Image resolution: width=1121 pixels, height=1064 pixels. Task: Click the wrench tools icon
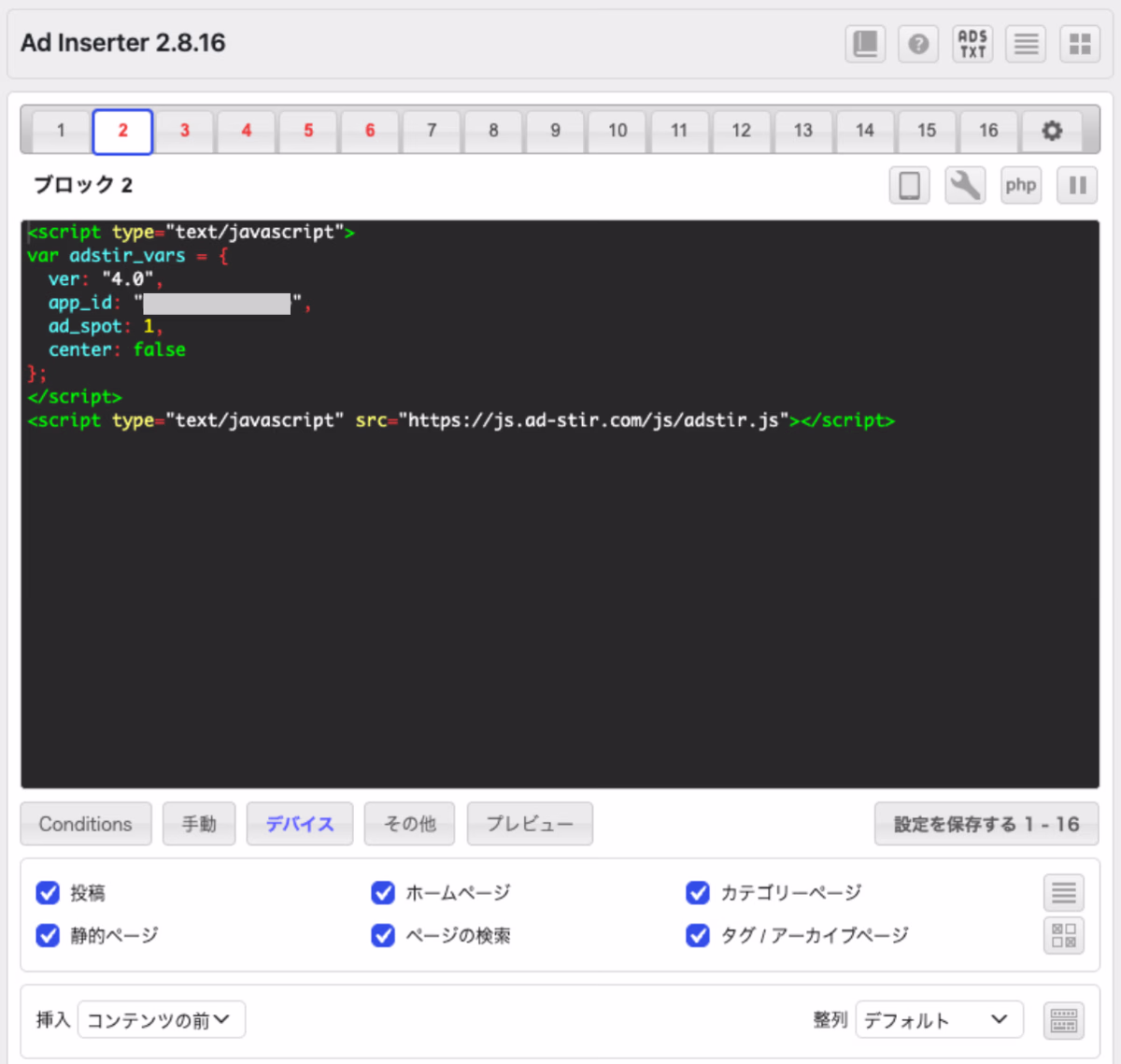[965, 185]
